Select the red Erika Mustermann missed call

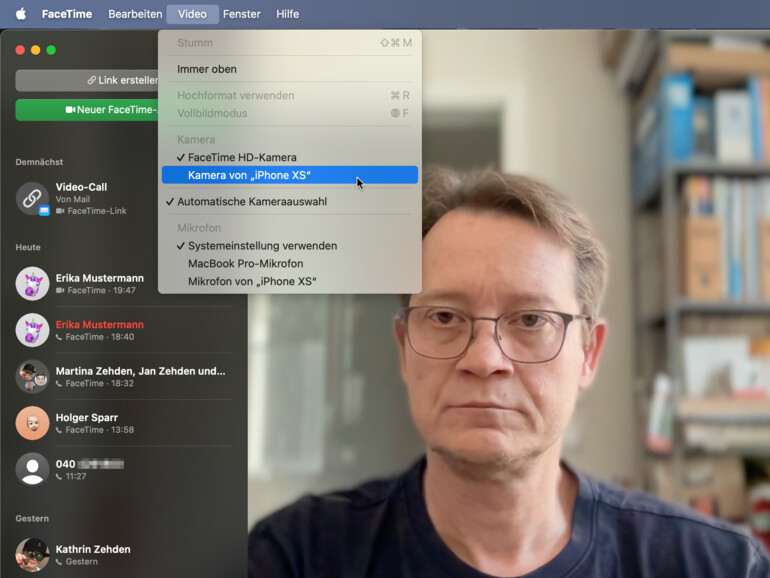pos(123,330)
